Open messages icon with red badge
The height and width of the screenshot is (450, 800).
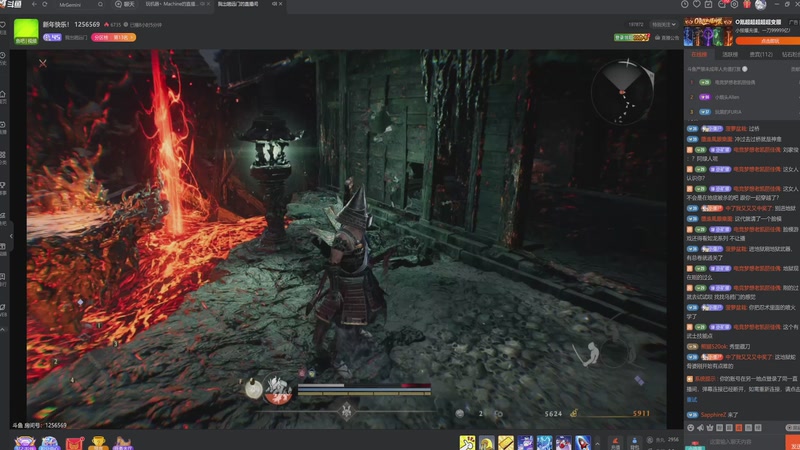722,4
